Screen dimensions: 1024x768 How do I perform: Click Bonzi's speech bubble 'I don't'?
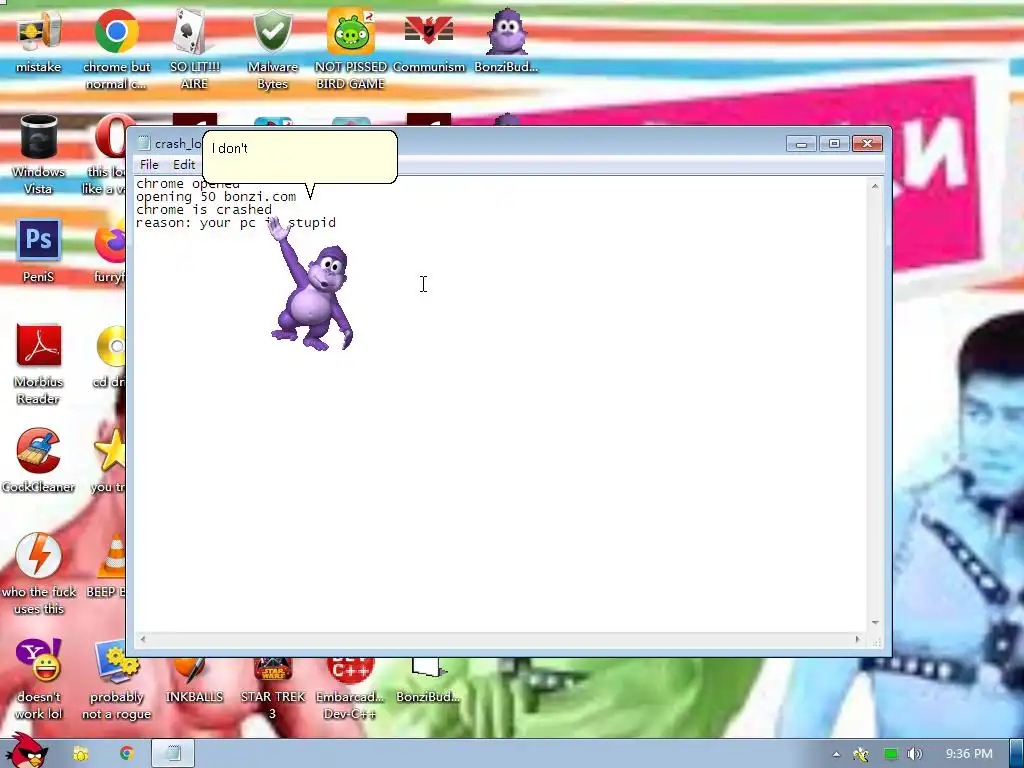tap(300, 157)
